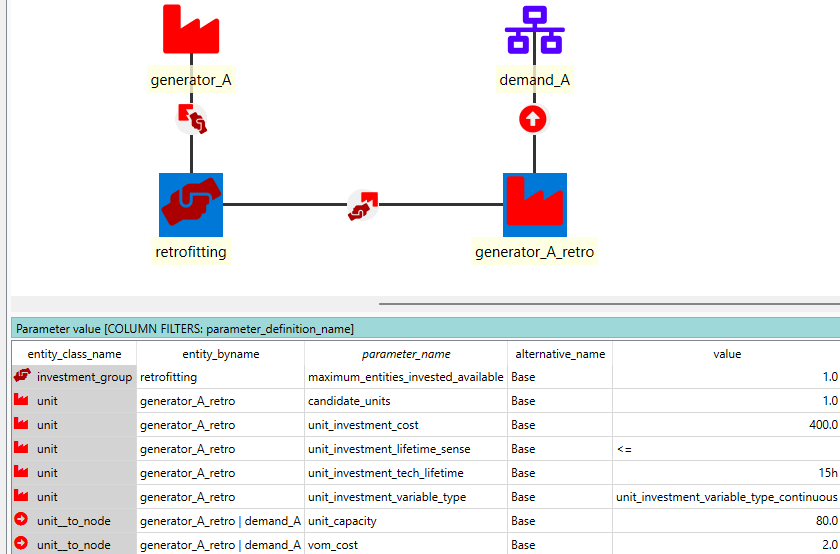Click the generator_A_retro factory icon

pos(535,205)
